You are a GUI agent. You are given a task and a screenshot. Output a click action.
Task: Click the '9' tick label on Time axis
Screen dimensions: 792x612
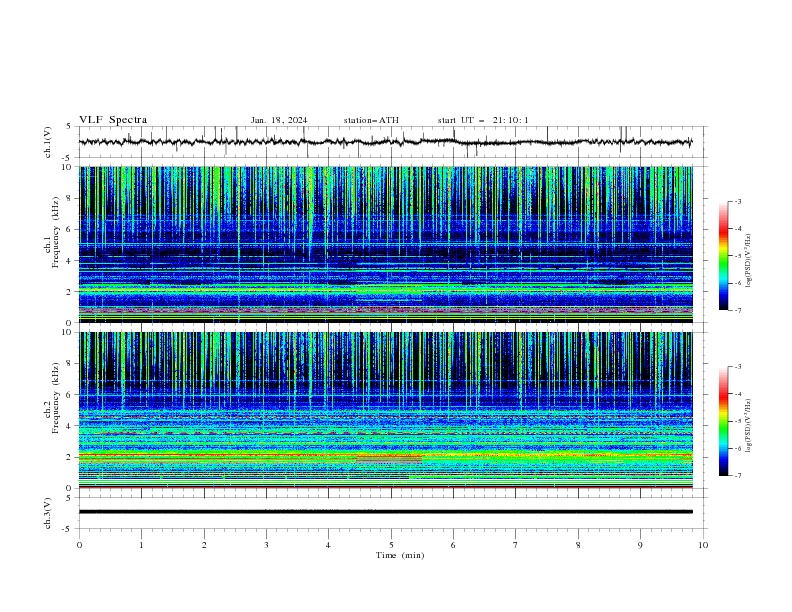pos(640,545)
